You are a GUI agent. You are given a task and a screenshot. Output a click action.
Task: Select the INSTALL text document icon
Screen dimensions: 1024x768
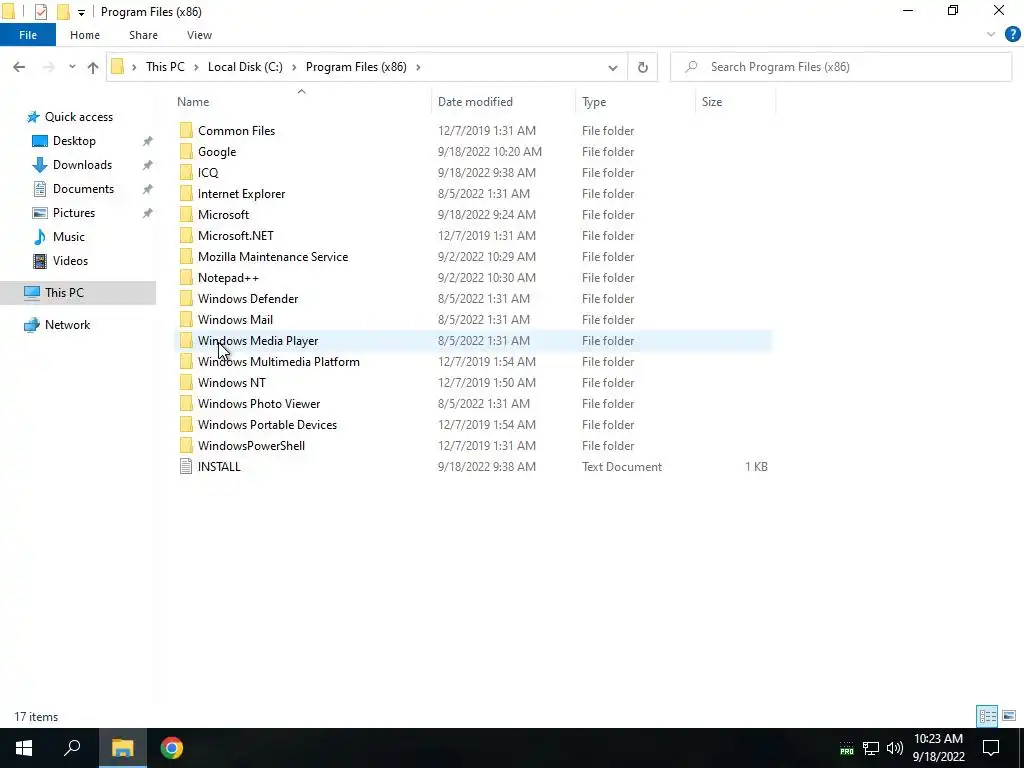click(x=186, y=466)
